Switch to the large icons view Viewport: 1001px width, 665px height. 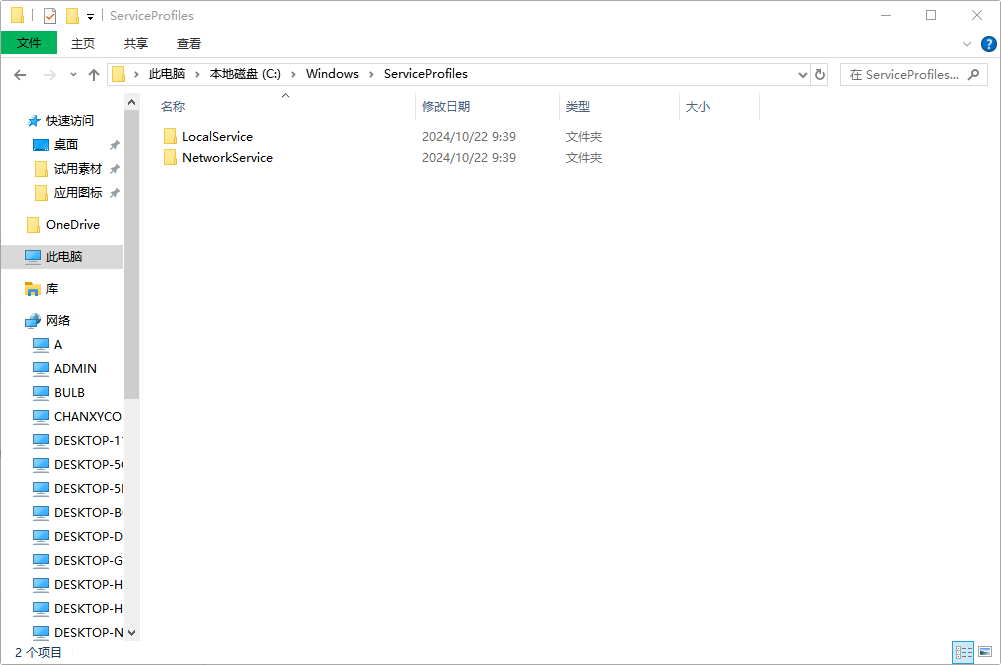[x=985, y=652]
